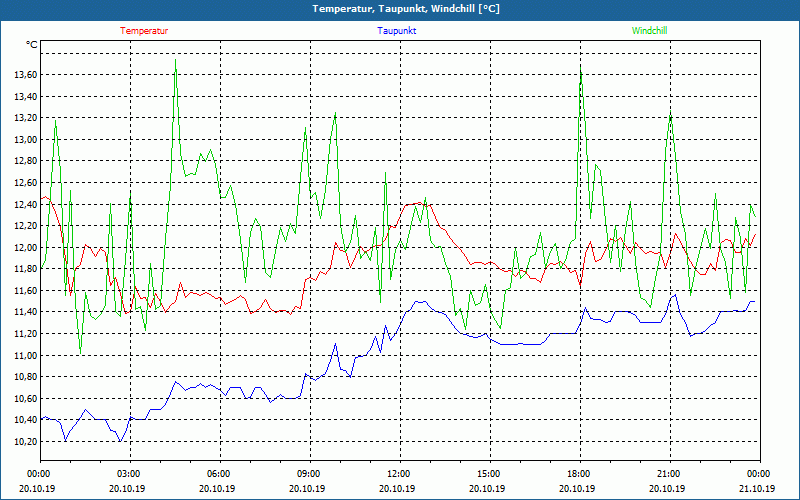Click the 12,40 y-axis value
The width and height of the screenshot is (800, 500).
tap(26, 205)
